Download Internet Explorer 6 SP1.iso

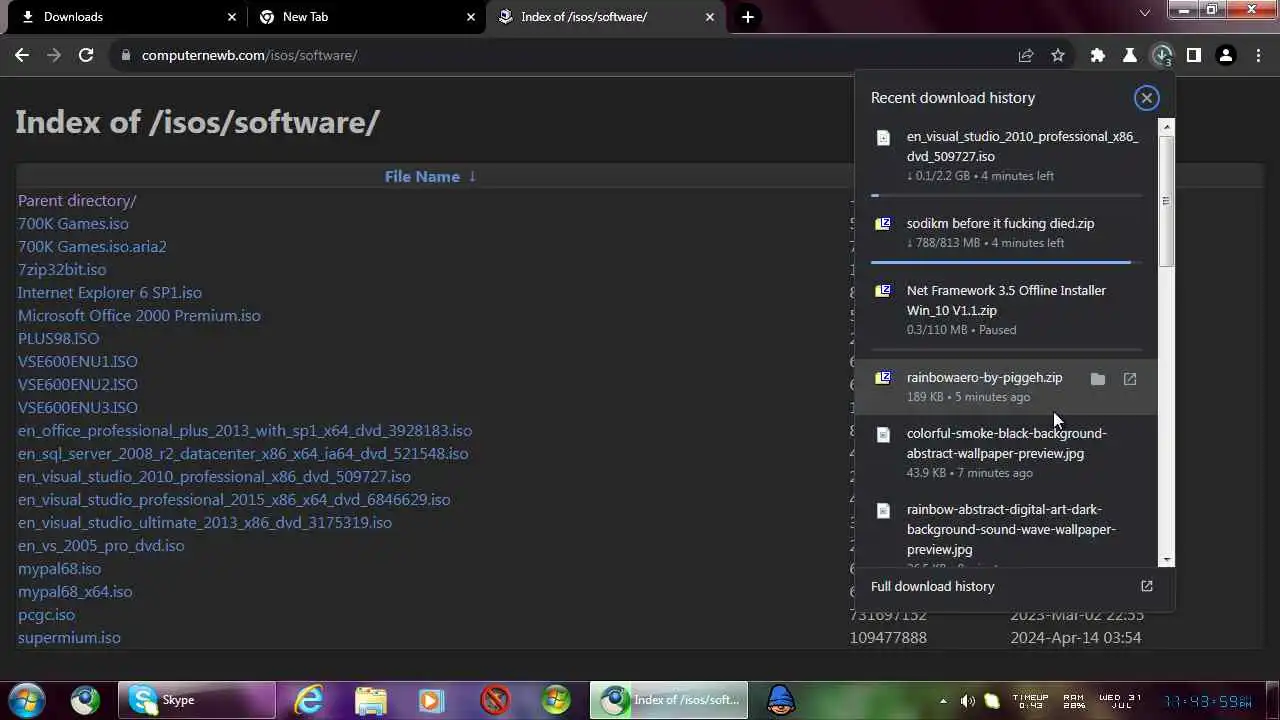(x=110, y=292)
